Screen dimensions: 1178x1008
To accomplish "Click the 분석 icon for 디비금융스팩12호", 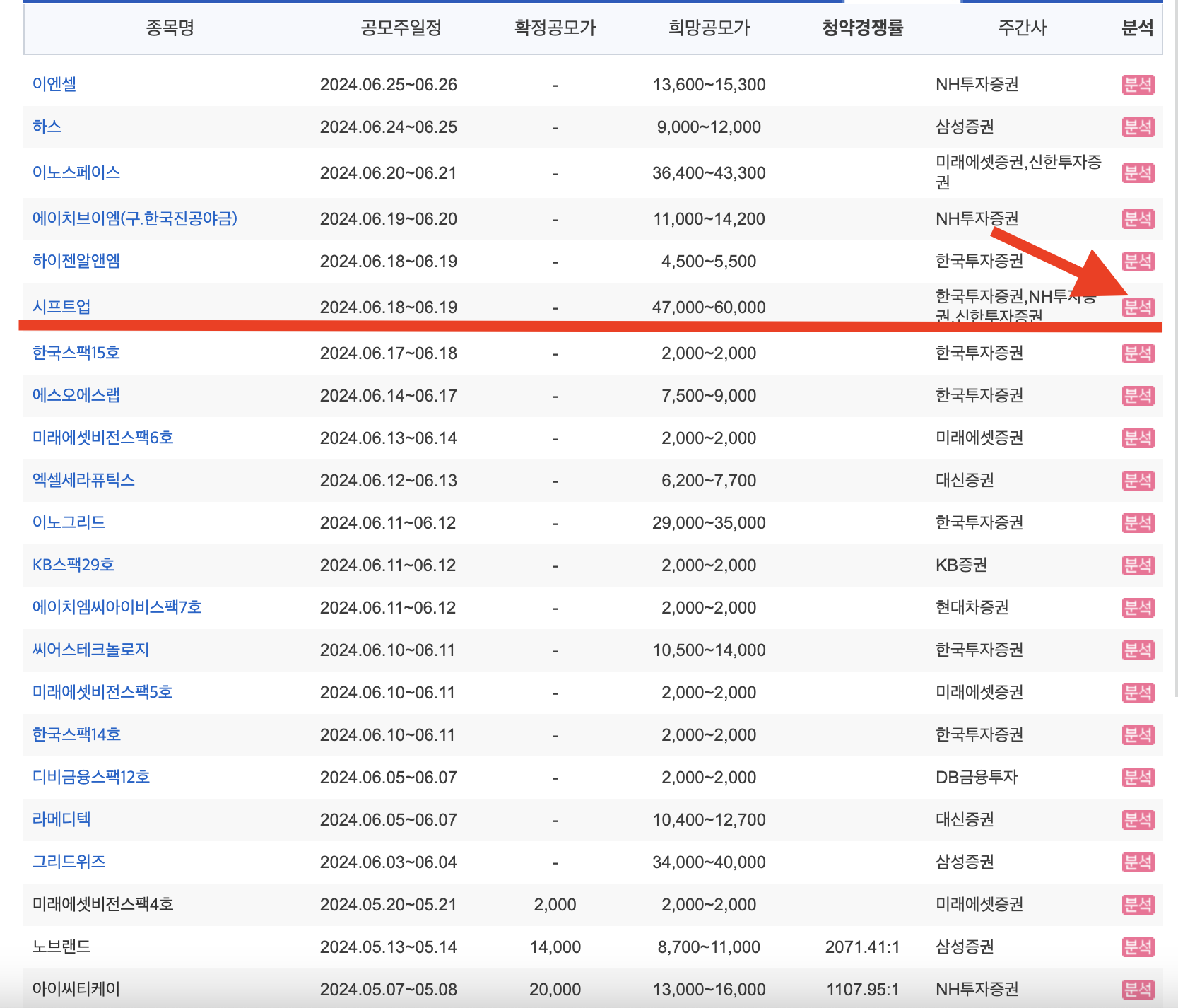I will [x=1138, y=778].
